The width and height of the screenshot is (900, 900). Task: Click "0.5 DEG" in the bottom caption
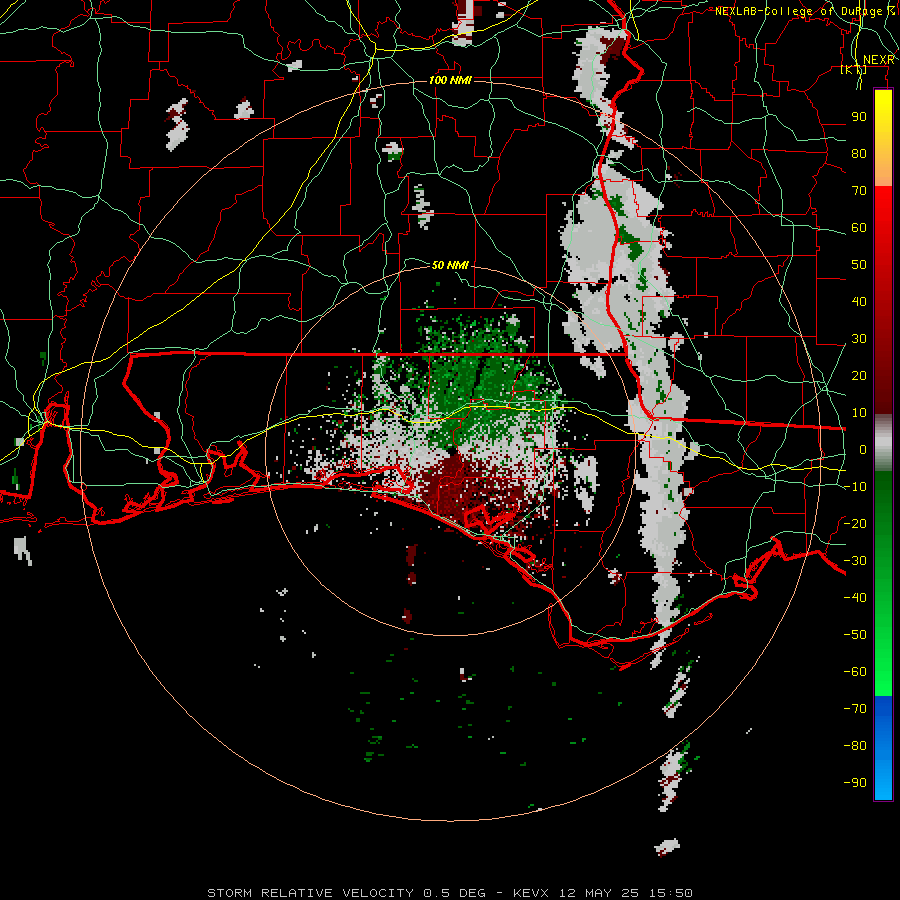click(455, 893)
